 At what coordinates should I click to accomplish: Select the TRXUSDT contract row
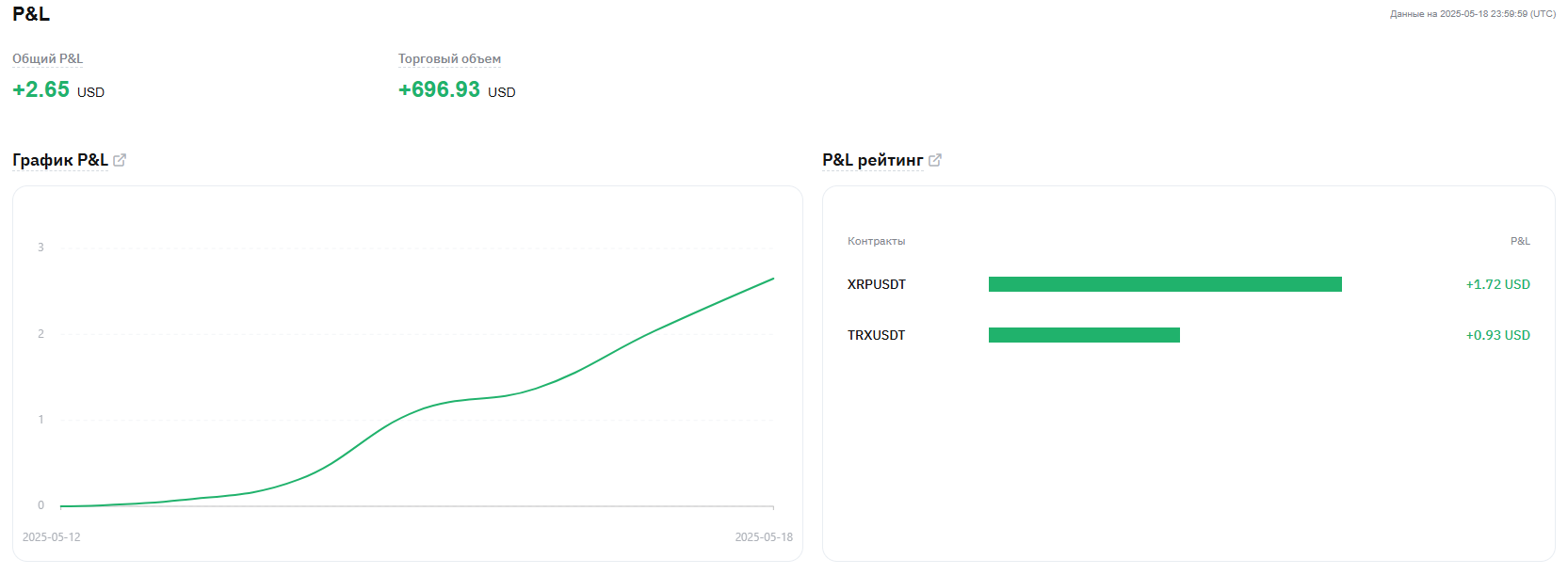click(x=1188, y=335)
